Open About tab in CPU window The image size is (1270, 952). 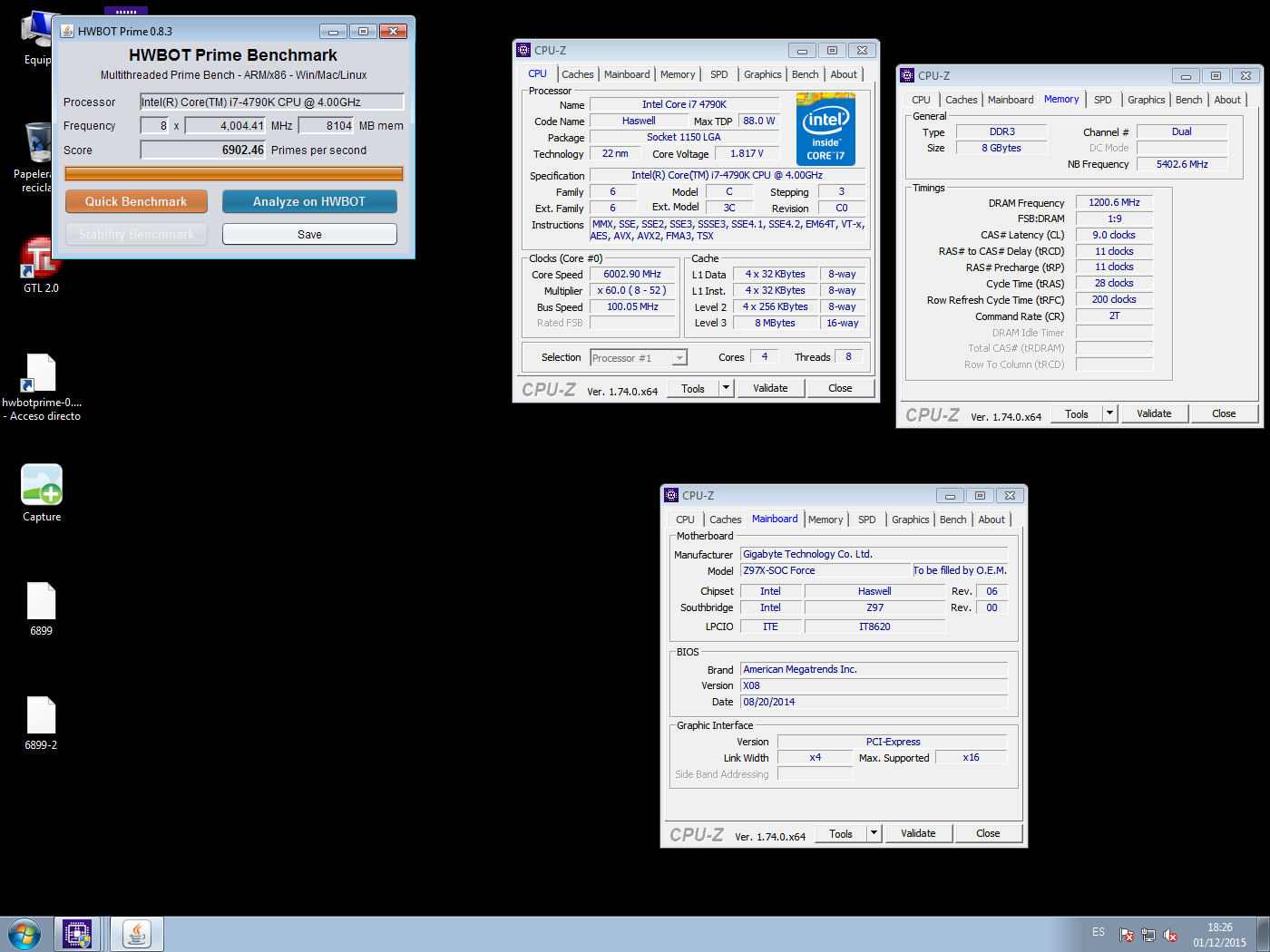(x=844, y=74)
